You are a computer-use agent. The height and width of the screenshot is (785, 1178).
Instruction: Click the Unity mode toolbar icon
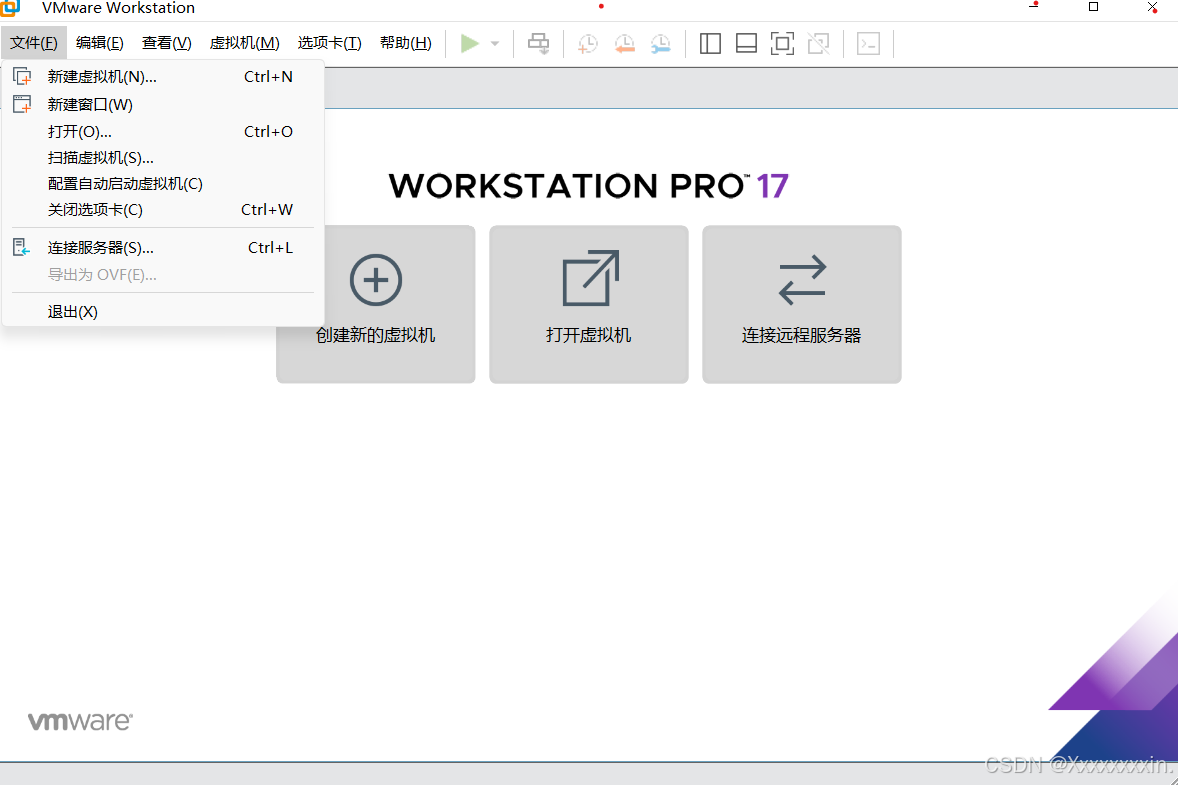pos(818,44)
